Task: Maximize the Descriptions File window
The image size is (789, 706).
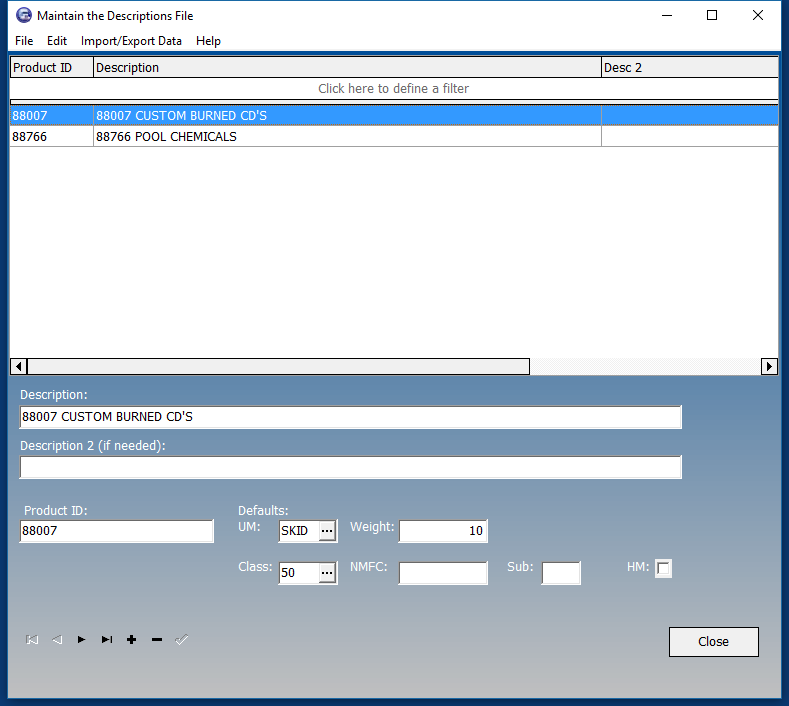Action: coord(712,16)
